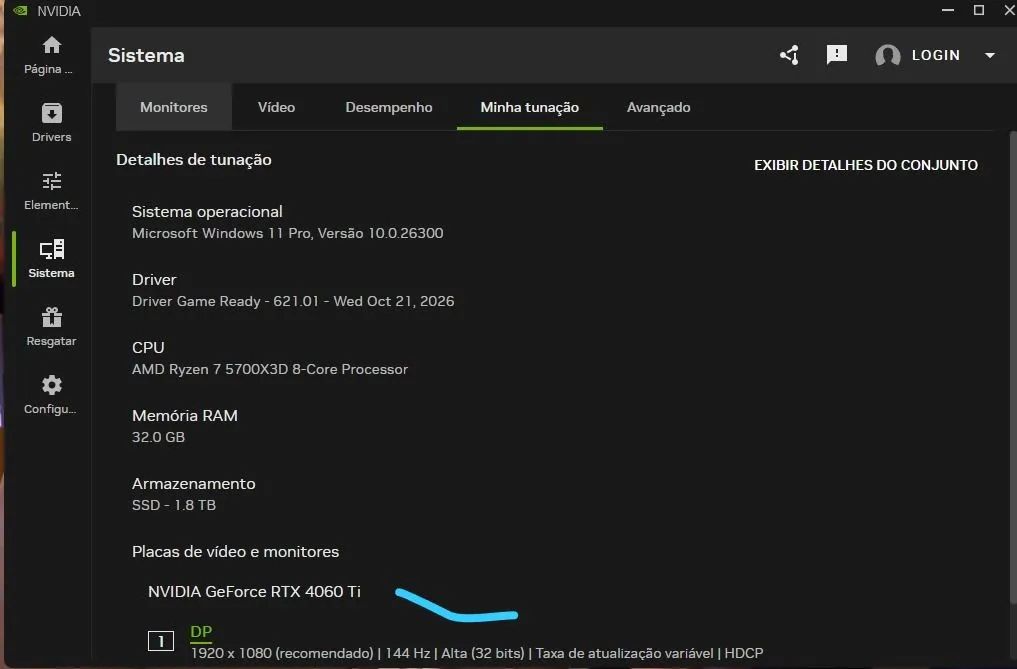This screenshot has width=1017, height=669.
Task: Maximize the NVIDIA app window
Action: point(979,10)
